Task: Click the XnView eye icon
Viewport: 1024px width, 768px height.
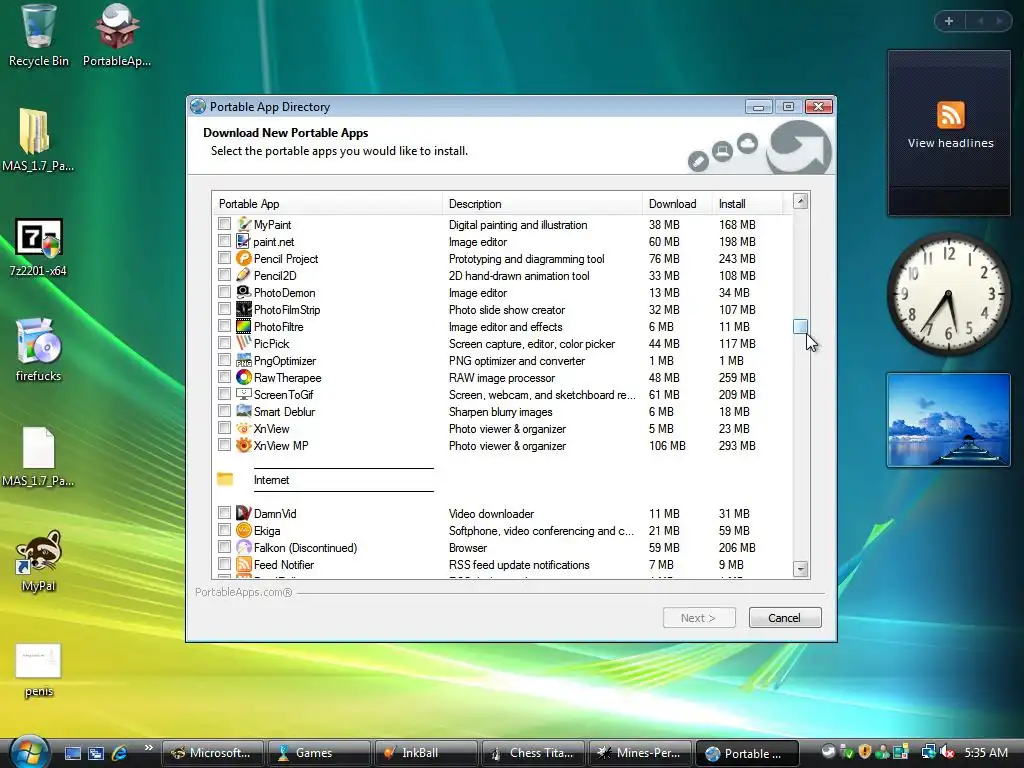Action: pos(244,428)
